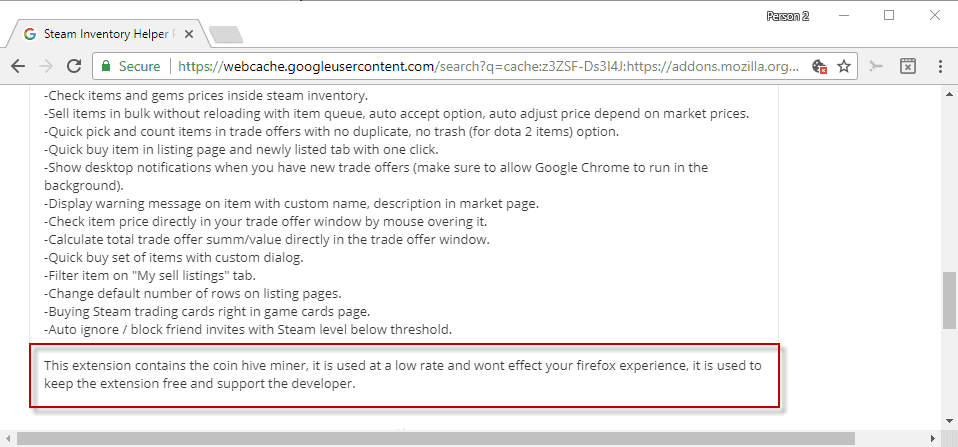Viewport: 958px width, 447px height.
Task: Click the line "Buying Steam trading cards right in game cards page"
Action: (x=207, y=311)
